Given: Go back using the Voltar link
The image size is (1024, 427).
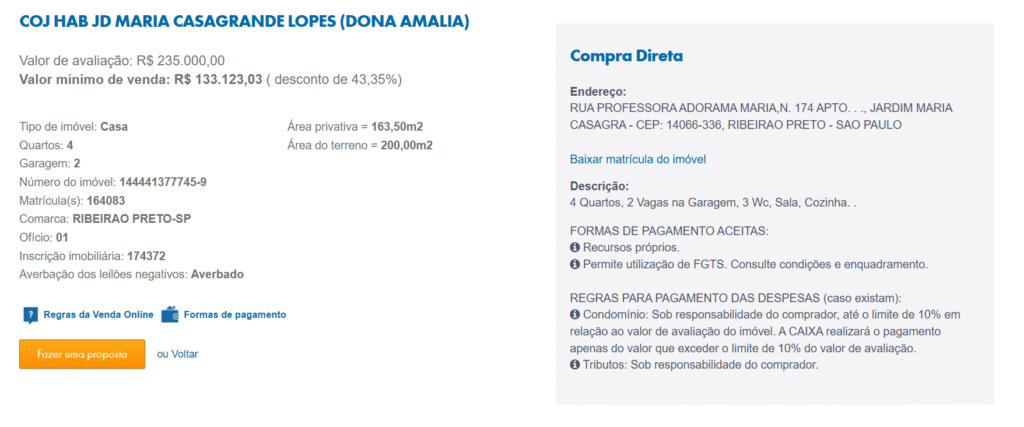Looking at the screenshot, I should point(185,354).
